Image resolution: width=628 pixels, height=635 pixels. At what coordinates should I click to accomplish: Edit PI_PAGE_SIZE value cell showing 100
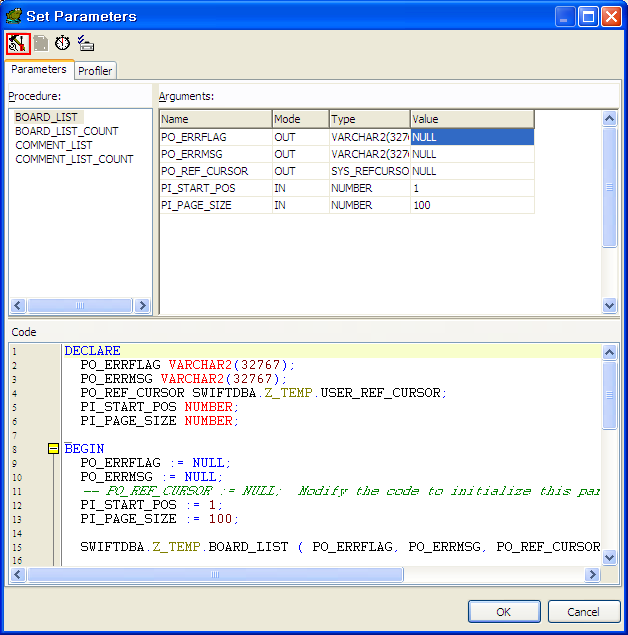[472, 205]
